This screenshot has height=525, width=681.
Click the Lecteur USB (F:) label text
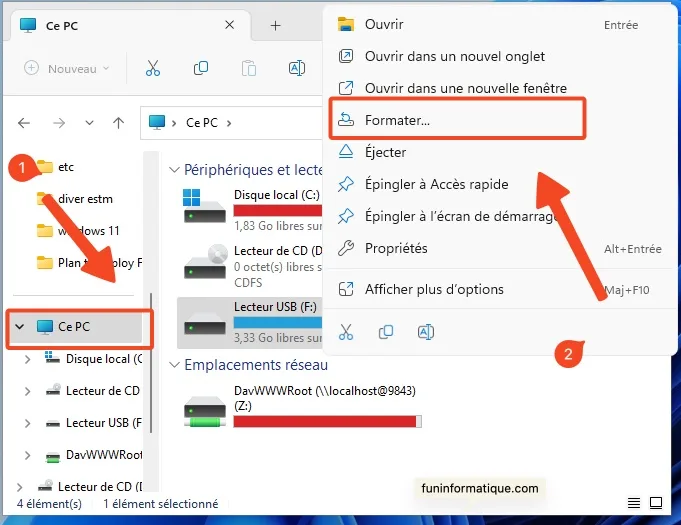(275, 307)
